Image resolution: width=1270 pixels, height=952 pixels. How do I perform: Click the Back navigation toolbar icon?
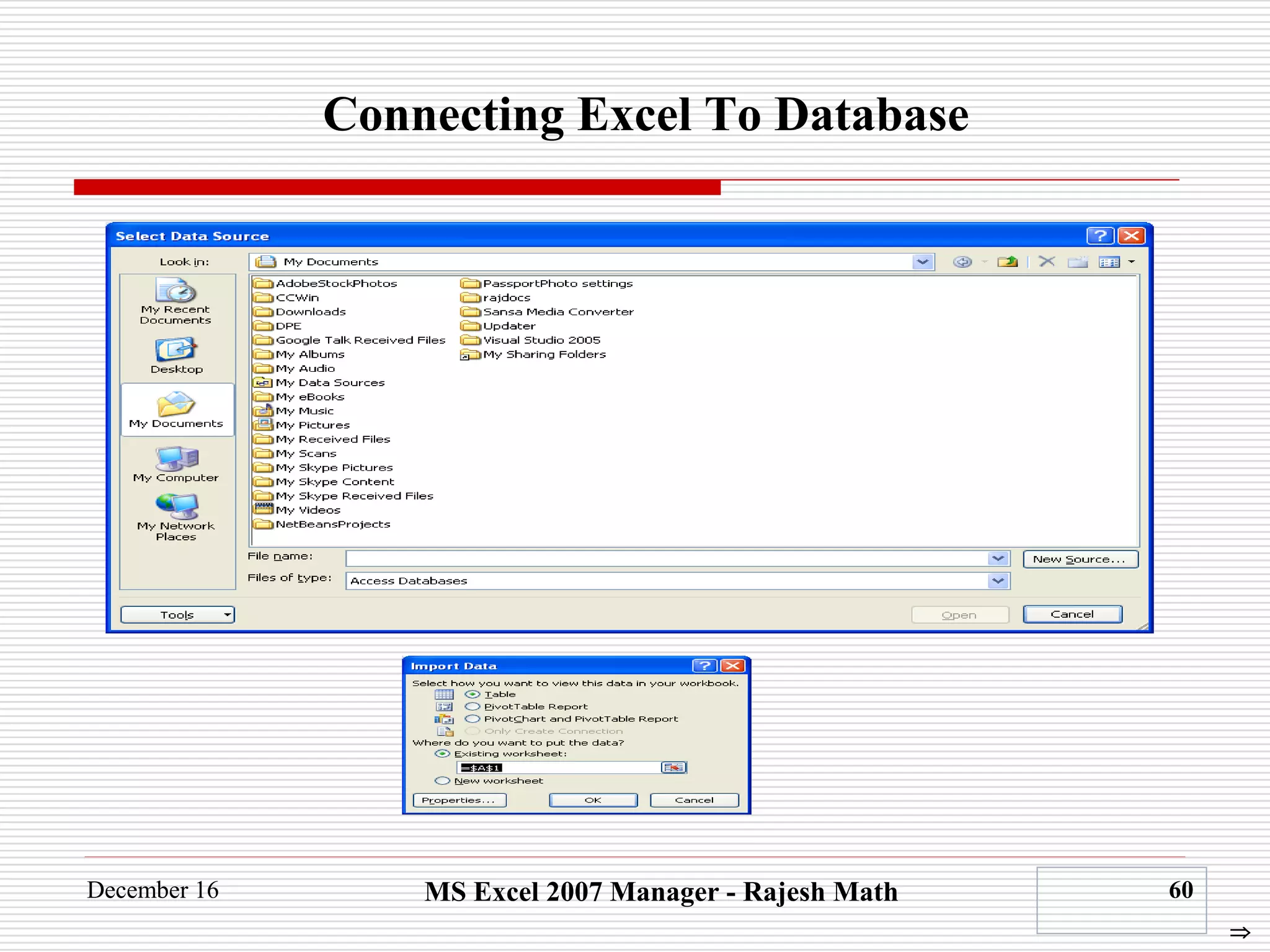click(x=962, y=262)
